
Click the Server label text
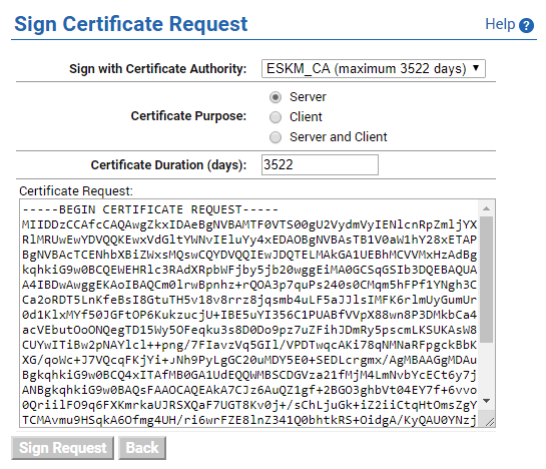308,97
